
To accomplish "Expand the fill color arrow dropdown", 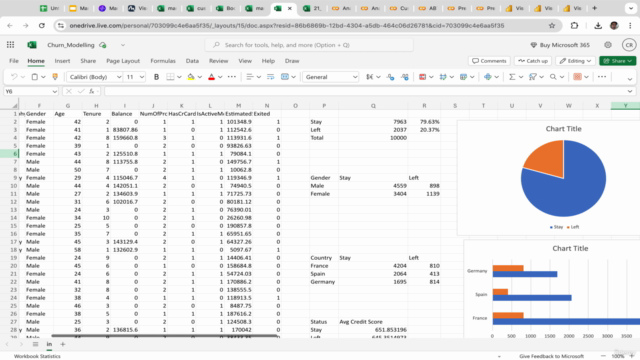I will [200, 77].
